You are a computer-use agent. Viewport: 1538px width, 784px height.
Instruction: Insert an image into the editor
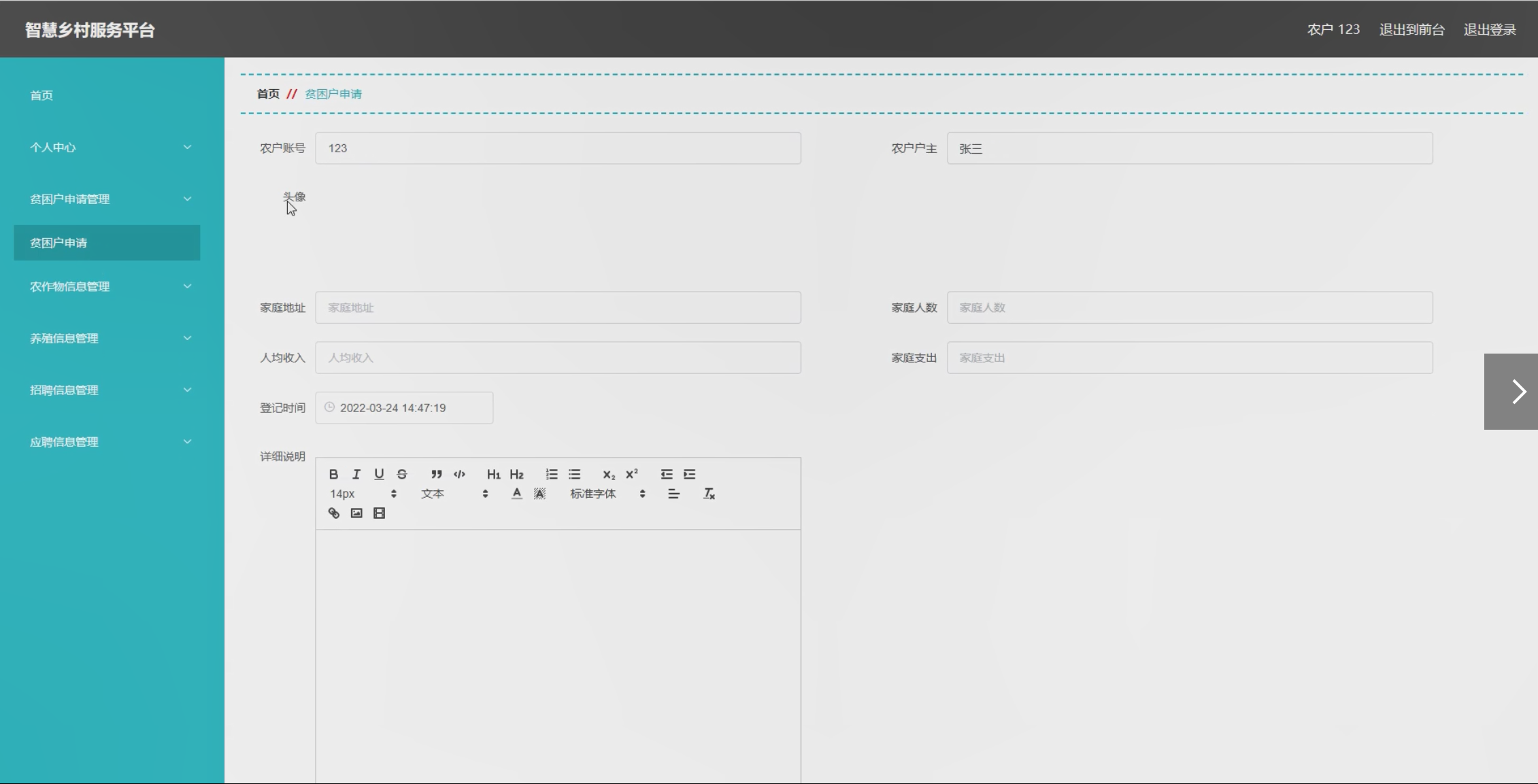tap(356, 513)
